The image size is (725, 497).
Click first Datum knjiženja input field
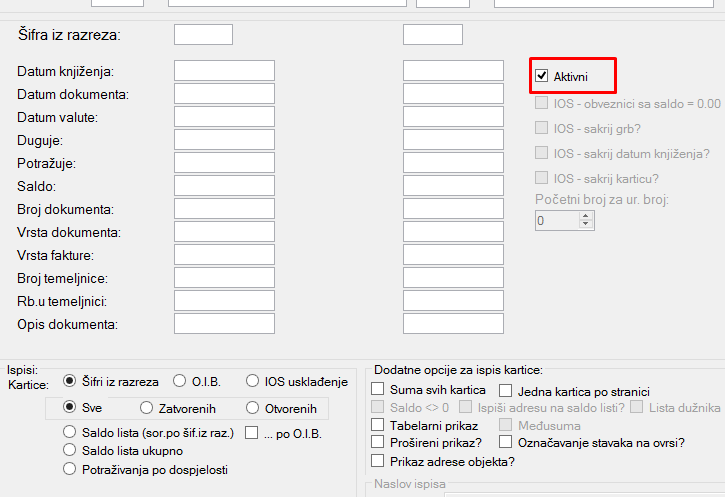[224, 71]
